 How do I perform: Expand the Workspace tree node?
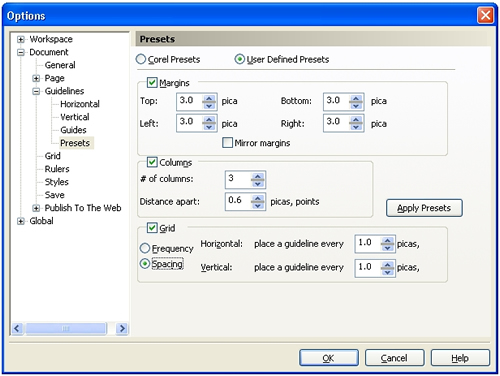(x=21, y=40)
